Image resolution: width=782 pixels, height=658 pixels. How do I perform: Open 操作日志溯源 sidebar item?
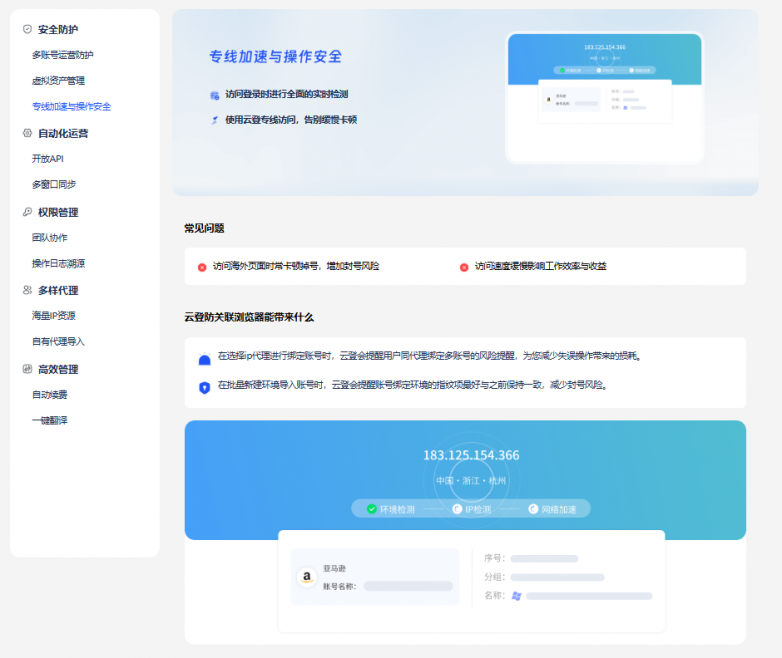(58, 263)
